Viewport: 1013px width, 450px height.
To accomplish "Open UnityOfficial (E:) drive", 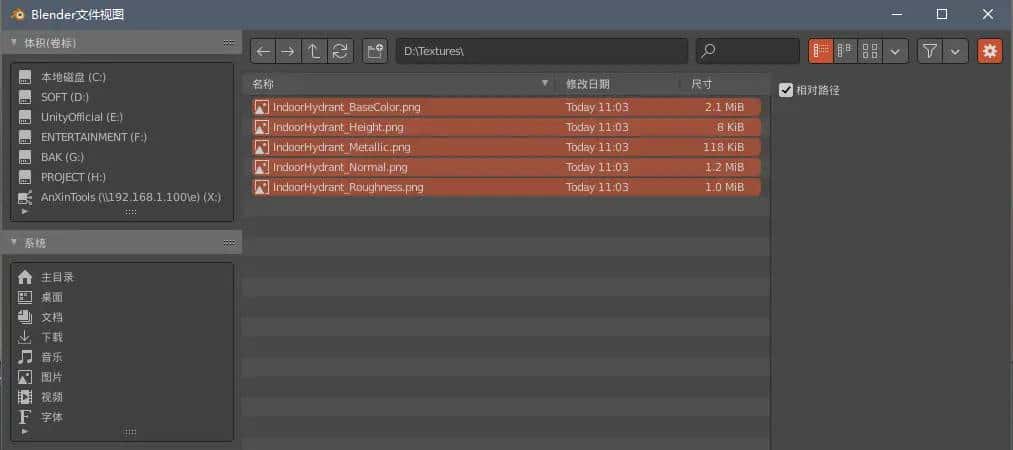I will coord(121,117).
